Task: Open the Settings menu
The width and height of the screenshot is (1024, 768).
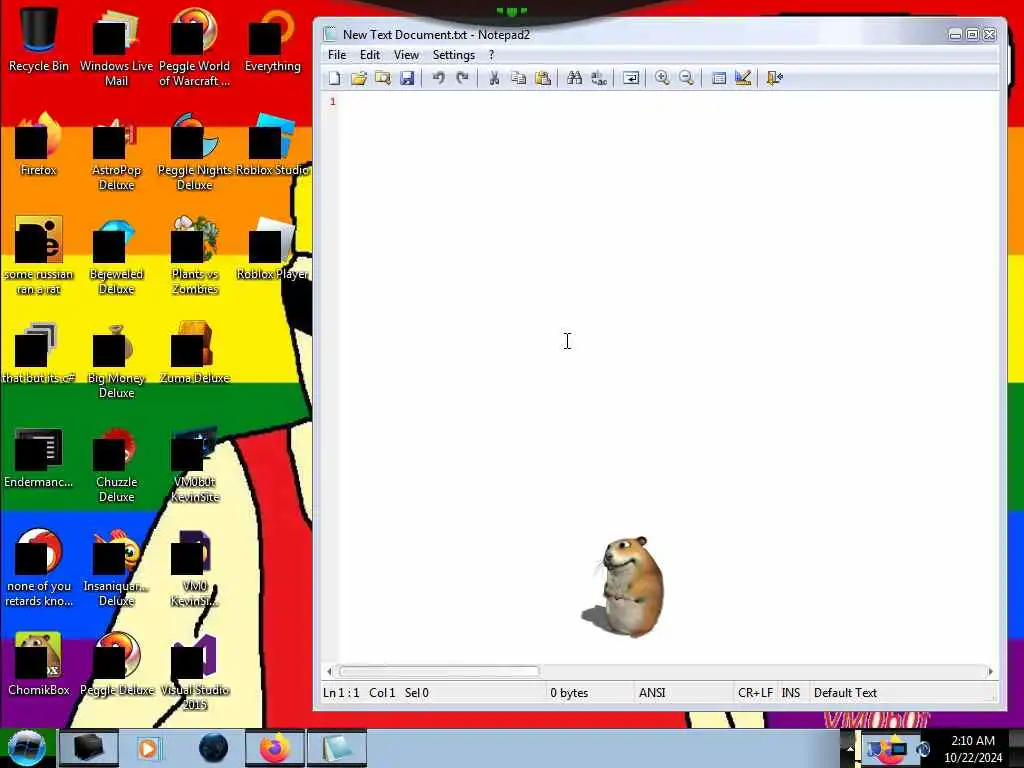Action: tap(453, 55)
